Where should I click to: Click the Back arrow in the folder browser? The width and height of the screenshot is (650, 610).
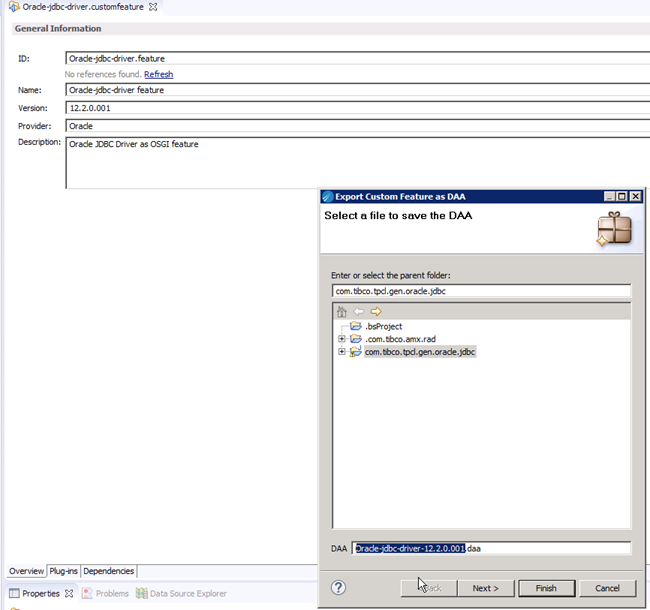(359, 311)
